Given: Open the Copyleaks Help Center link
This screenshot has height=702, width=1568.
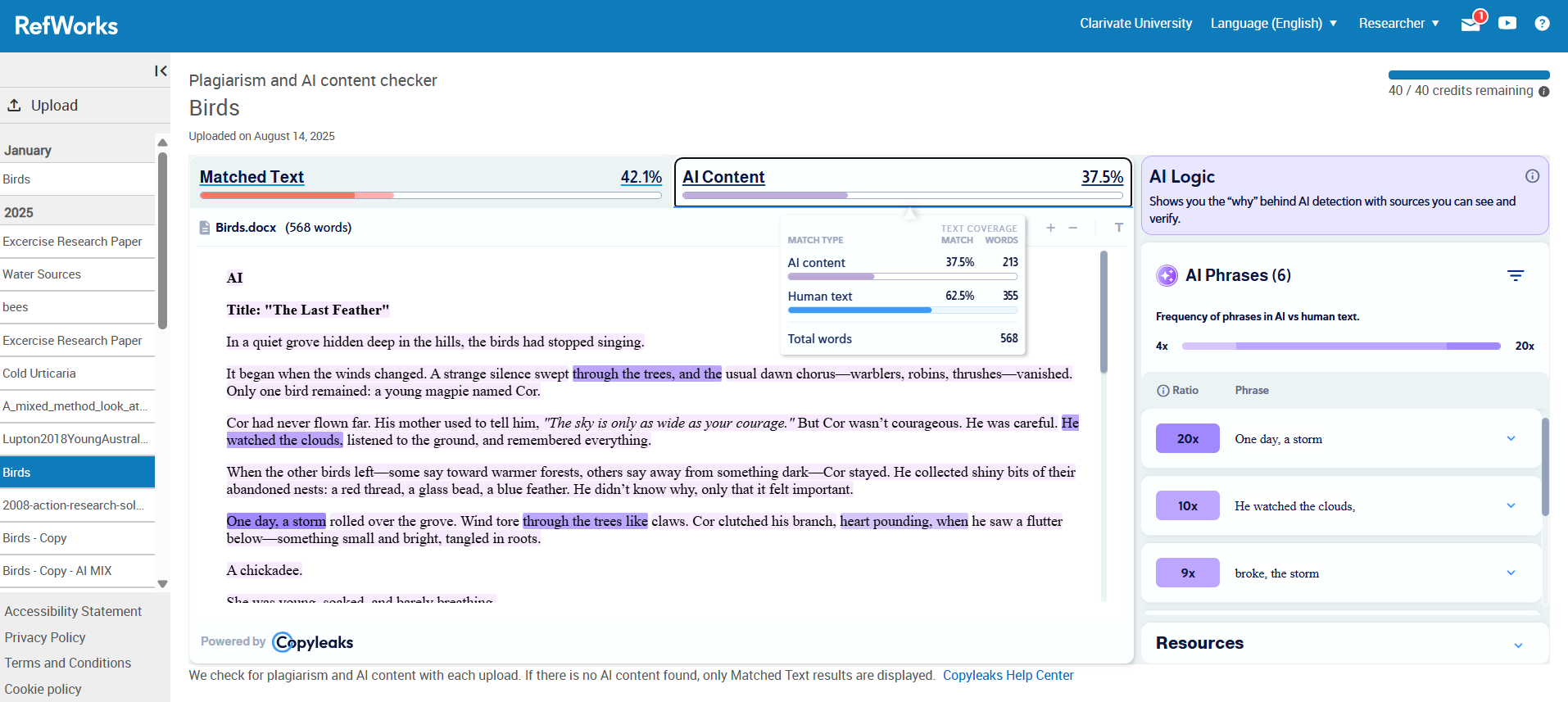Looking at the screenshot, I should [x=1008, y=675].
